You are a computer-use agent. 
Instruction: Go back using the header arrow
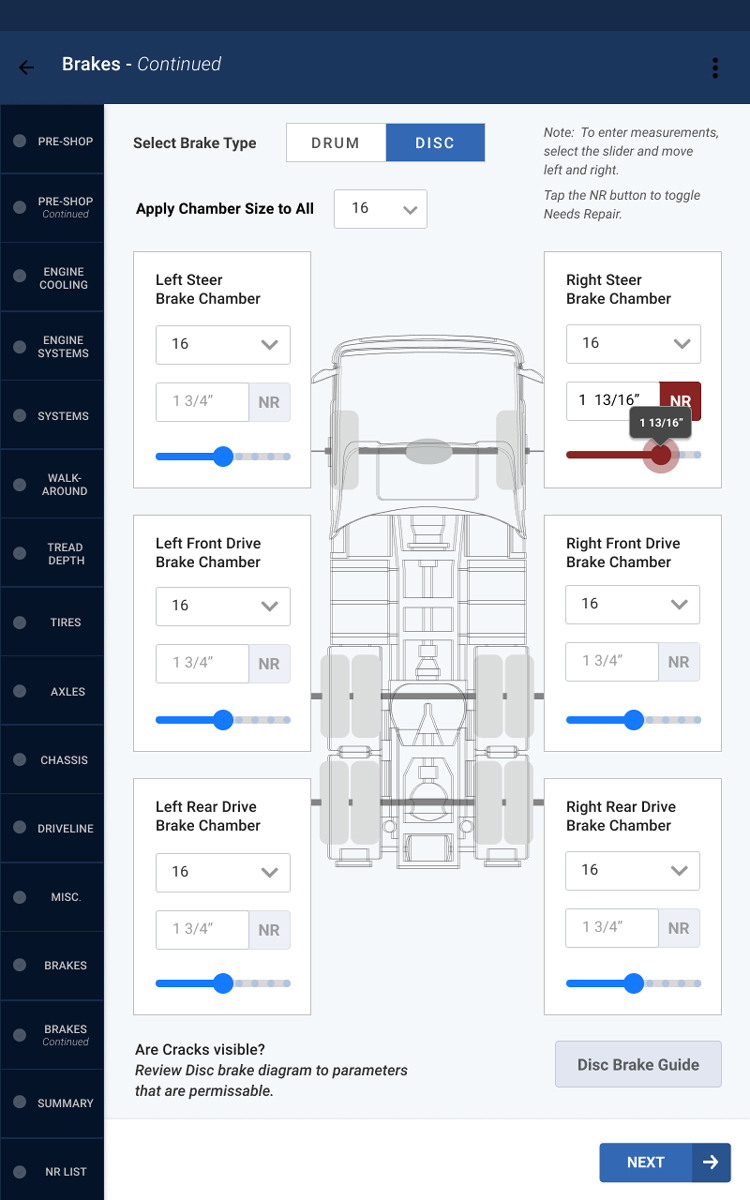pos(26,67)
